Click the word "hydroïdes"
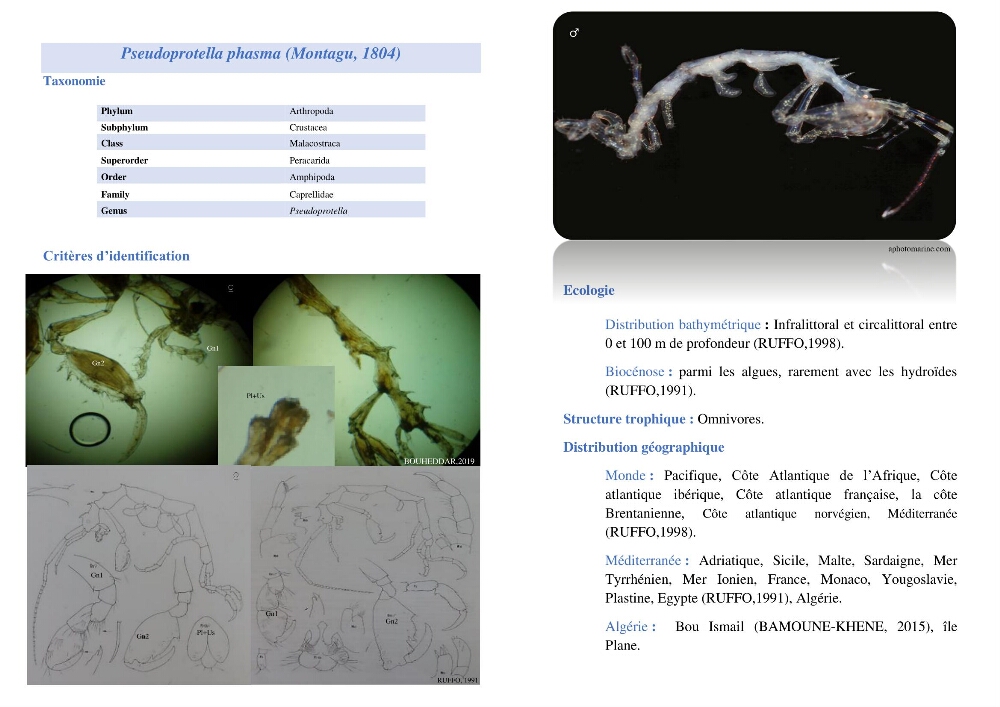This screenshot has width=1000, height=707. point(929,372)
